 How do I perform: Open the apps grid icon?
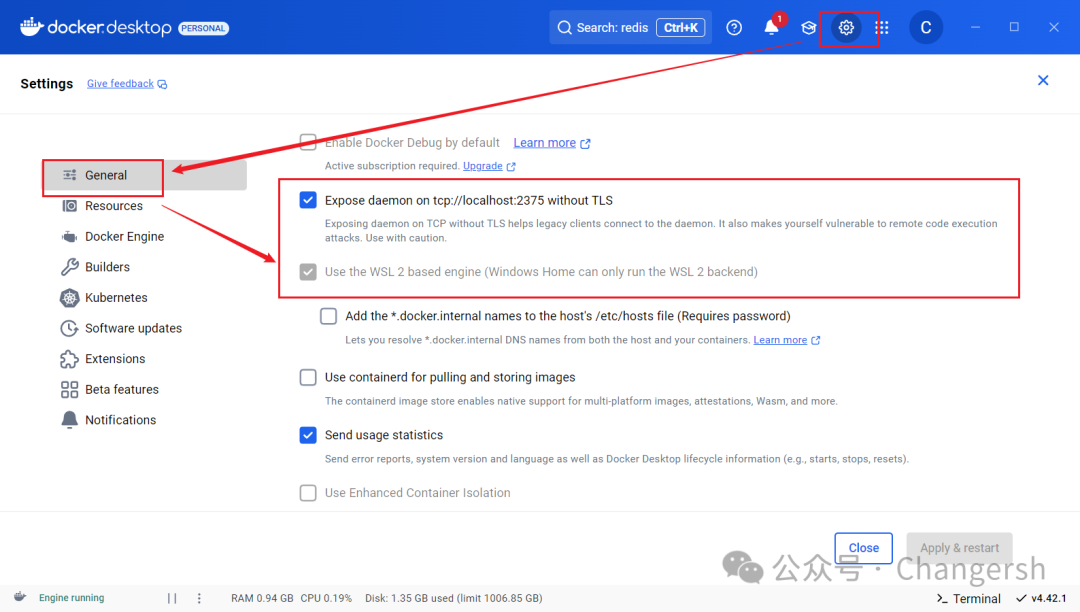coord(882,28)
